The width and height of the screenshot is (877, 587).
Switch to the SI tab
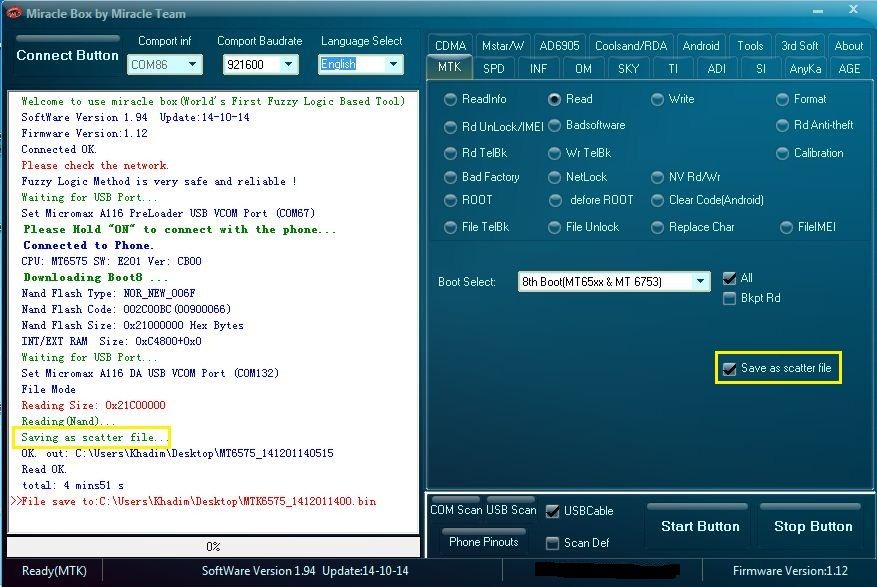761,69
